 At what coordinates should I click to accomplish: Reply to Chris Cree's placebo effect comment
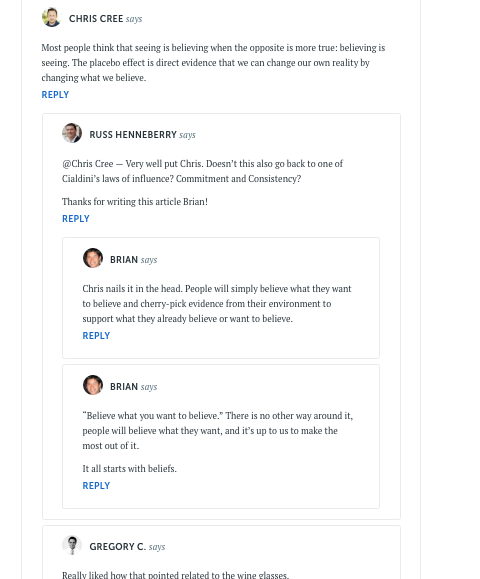[x=55, y=95]
